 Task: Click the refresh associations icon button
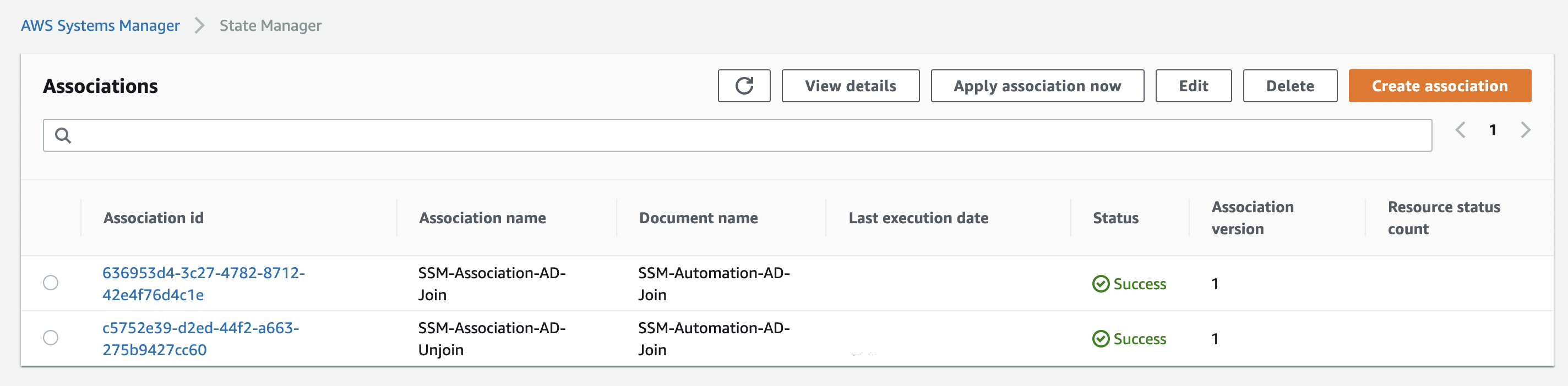point(743,86)
